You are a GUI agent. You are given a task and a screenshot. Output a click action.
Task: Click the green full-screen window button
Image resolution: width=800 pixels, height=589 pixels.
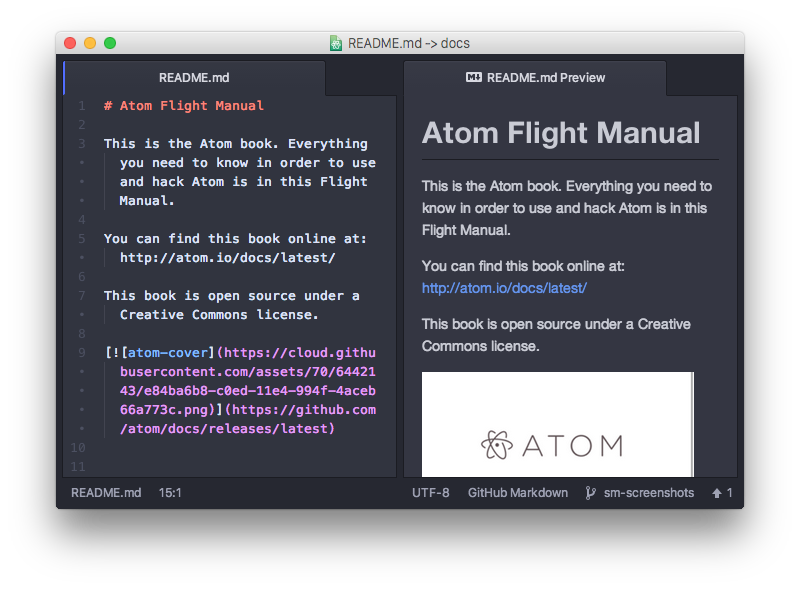coord(110,43)
